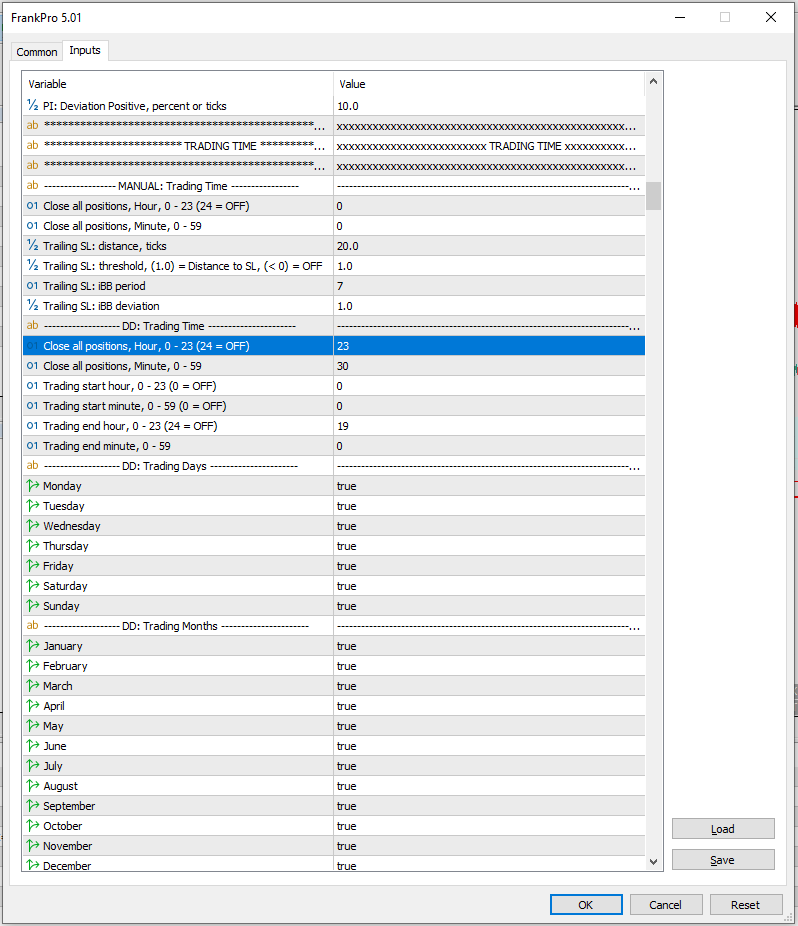Screen dimensions: 798x926
Task: Click the double-type icon of PI: Deviation Positive
Action: pos(32,106)
